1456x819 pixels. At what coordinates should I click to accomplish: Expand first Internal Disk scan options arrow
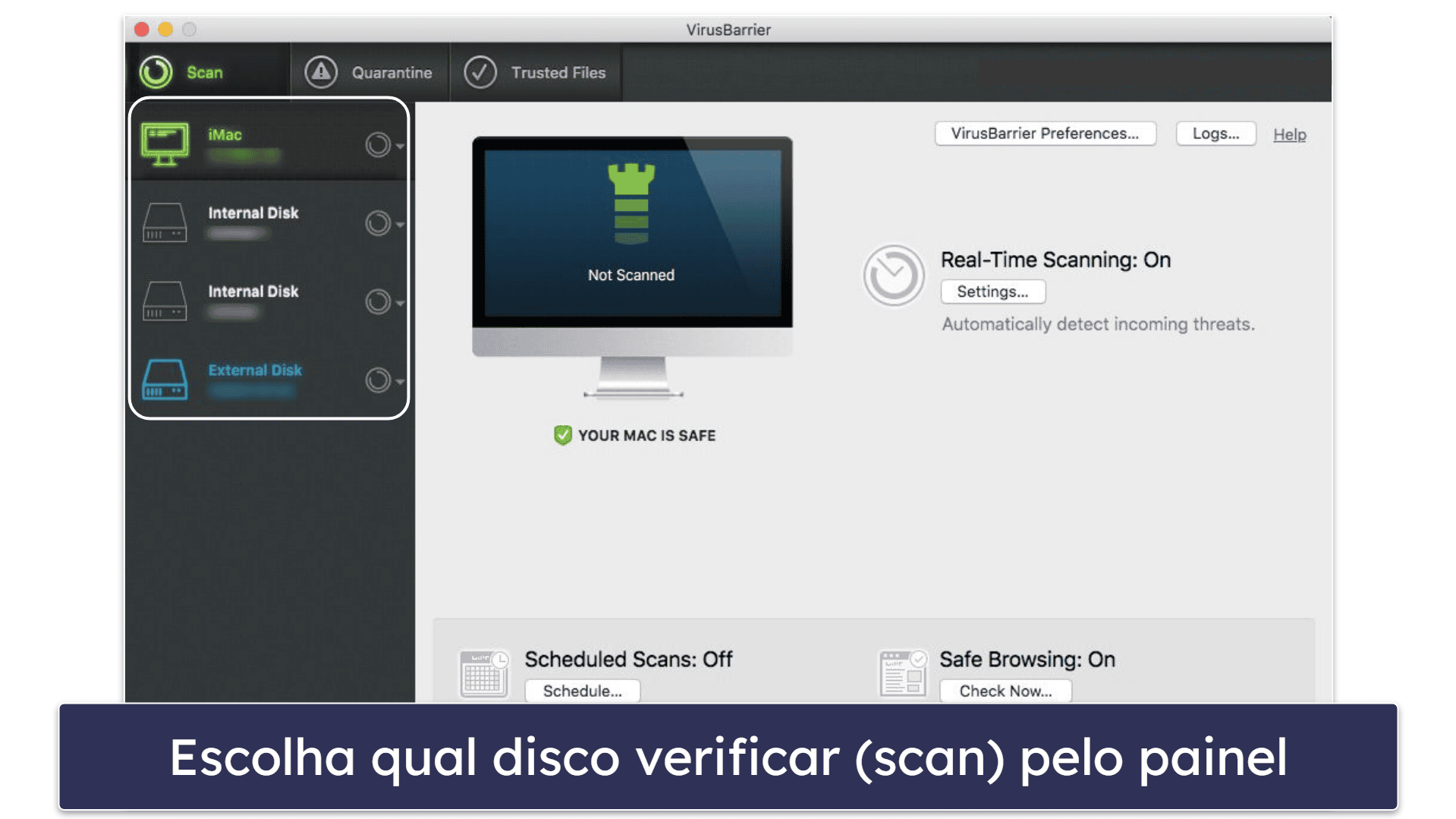pyautogui.click(x=400, y=225)
